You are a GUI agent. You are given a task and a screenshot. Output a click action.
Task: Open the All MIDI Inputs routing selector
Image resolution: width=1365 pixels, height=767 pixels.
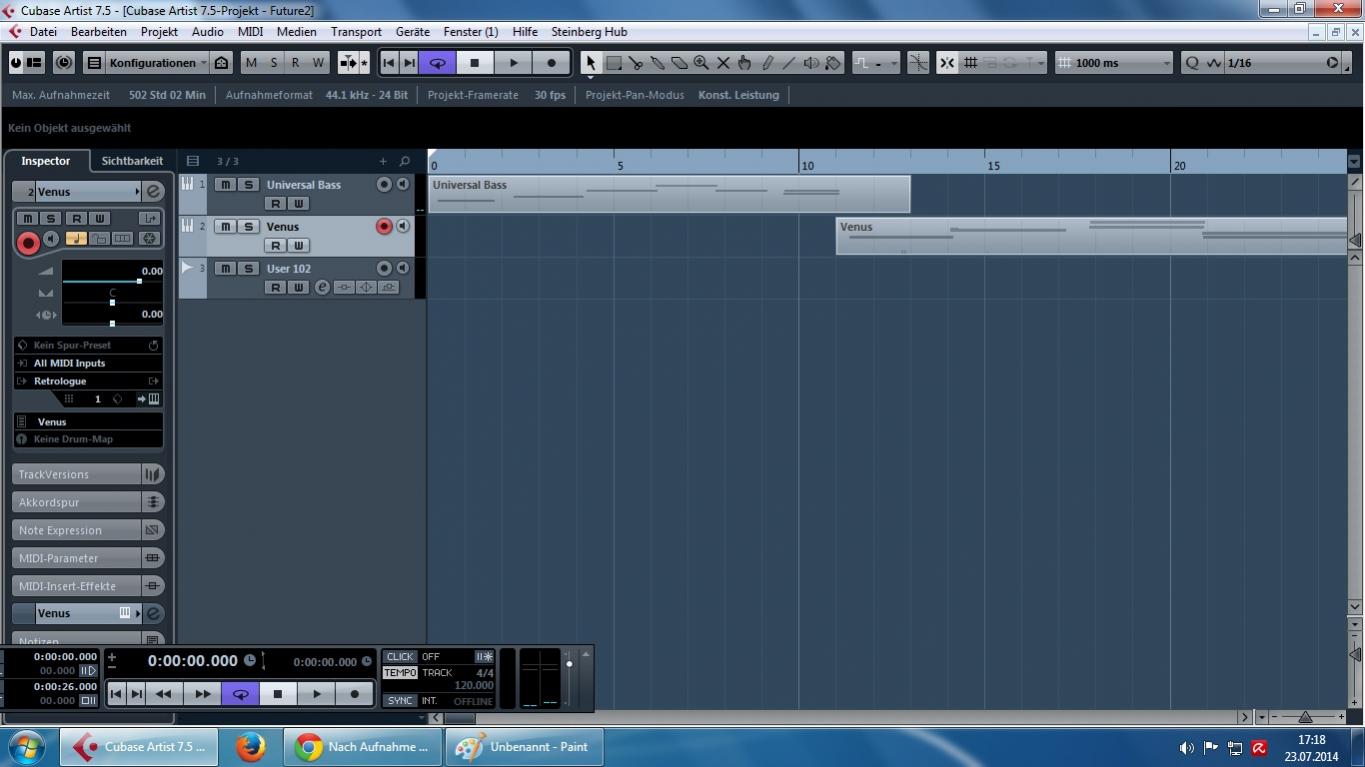88,363
